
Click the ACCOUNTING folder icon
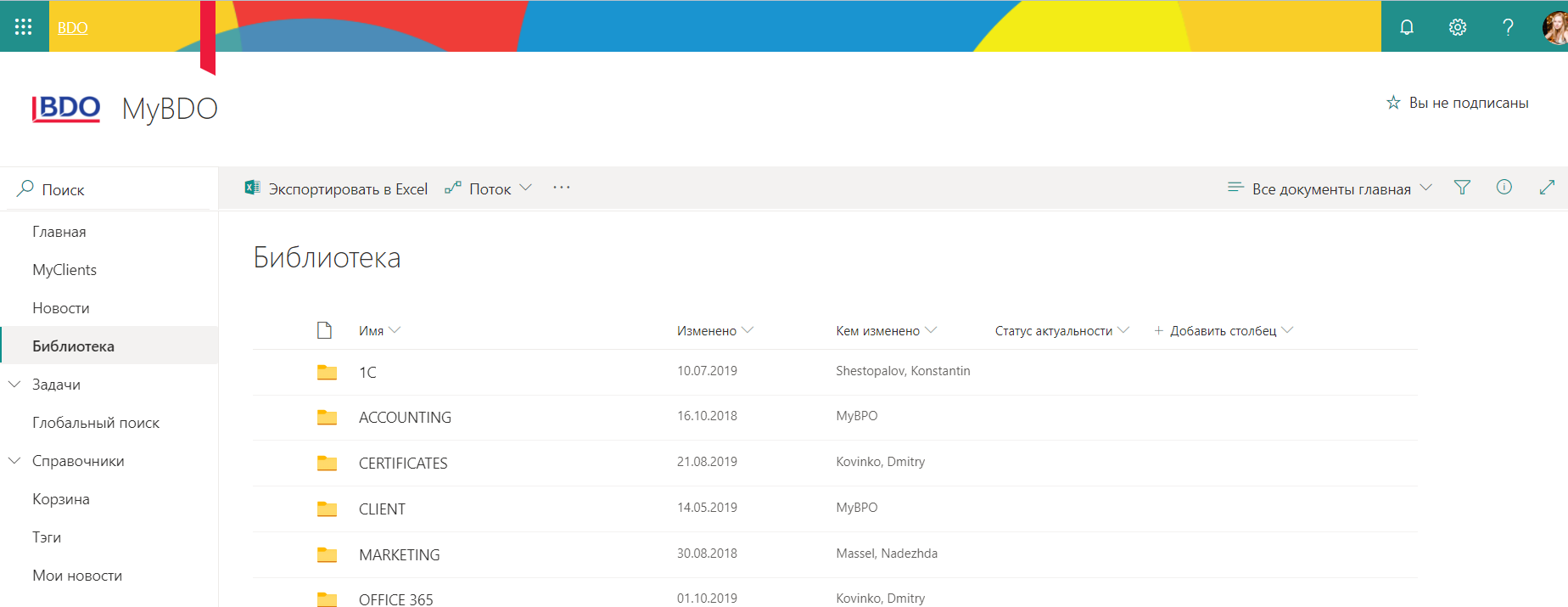[327, 418]
